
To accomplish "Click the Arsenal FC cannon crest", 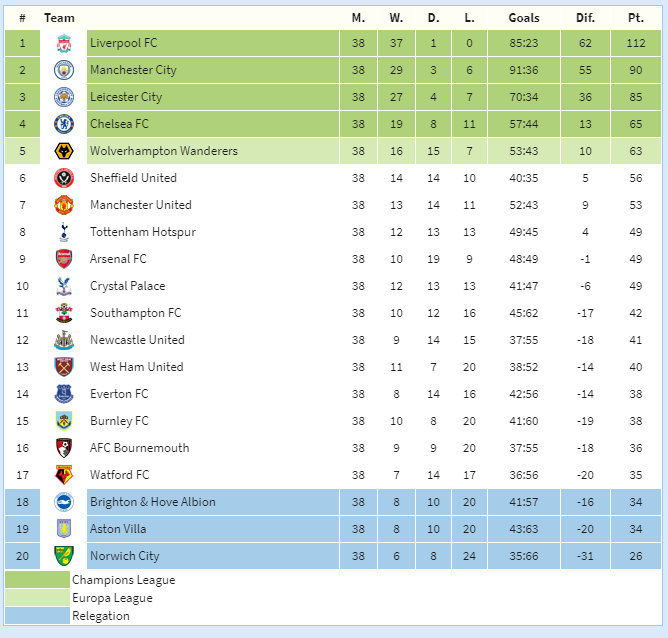I will (64, 259).
